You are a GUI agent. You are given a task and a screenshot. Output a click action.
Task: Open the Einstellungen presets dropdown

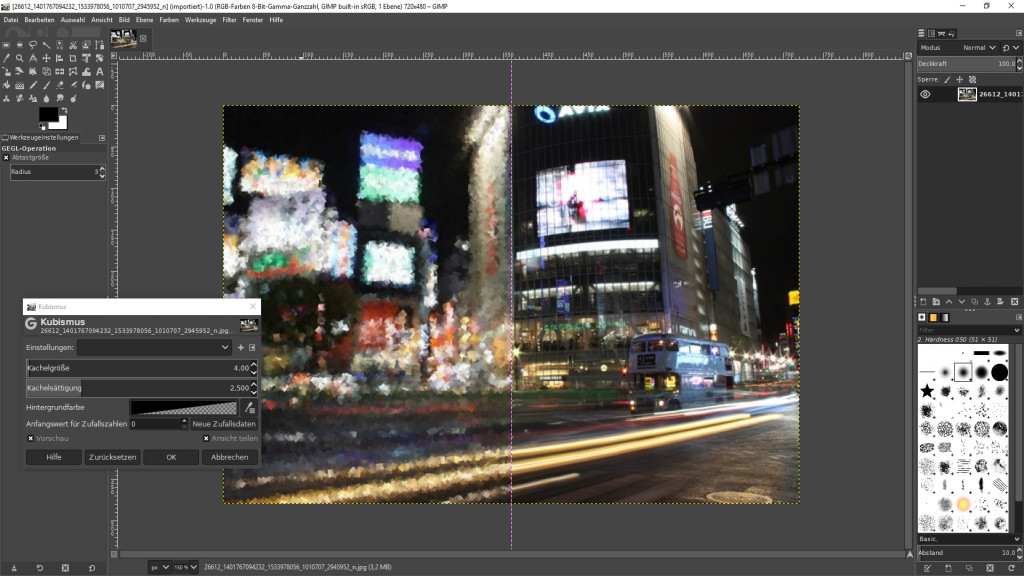[154, 347]
